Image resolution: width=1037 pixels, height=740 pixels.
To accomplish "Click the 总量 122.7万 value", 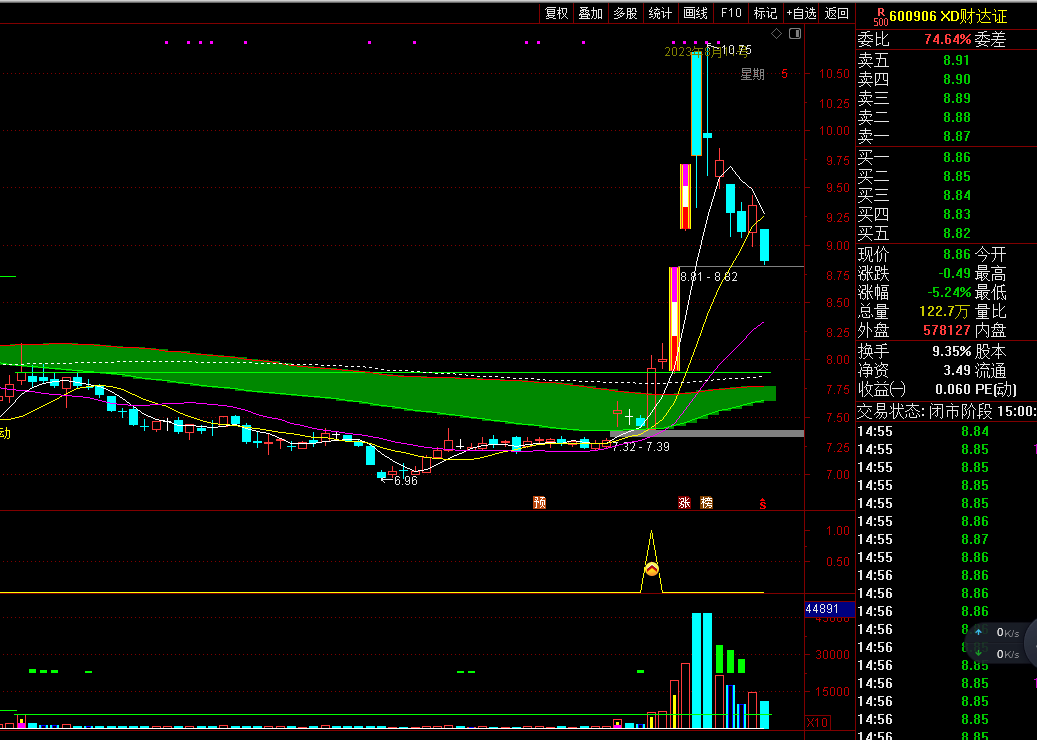I will tap(944, 311).
